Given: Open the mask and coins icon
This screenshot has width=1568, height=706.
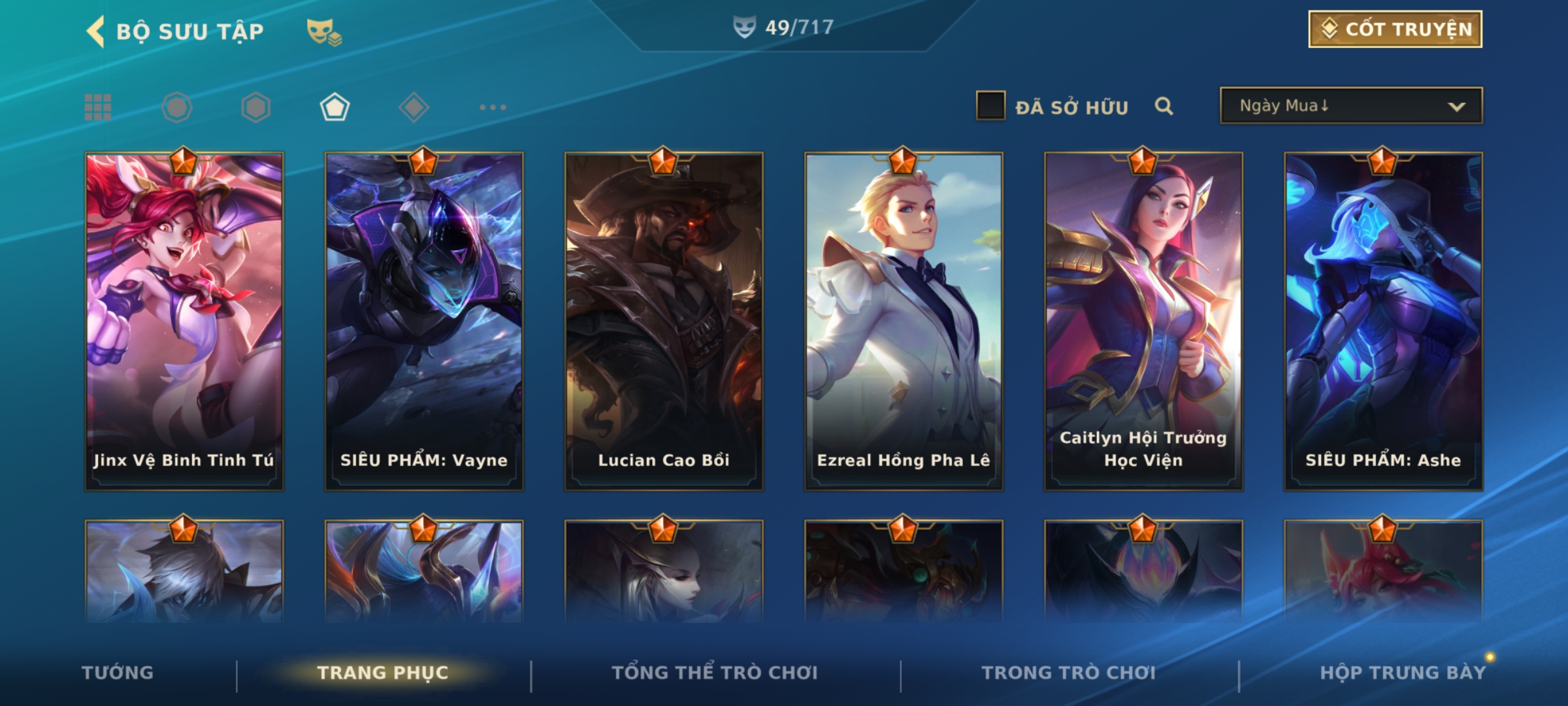Looking at the screenshot, I should click(324, 32).
